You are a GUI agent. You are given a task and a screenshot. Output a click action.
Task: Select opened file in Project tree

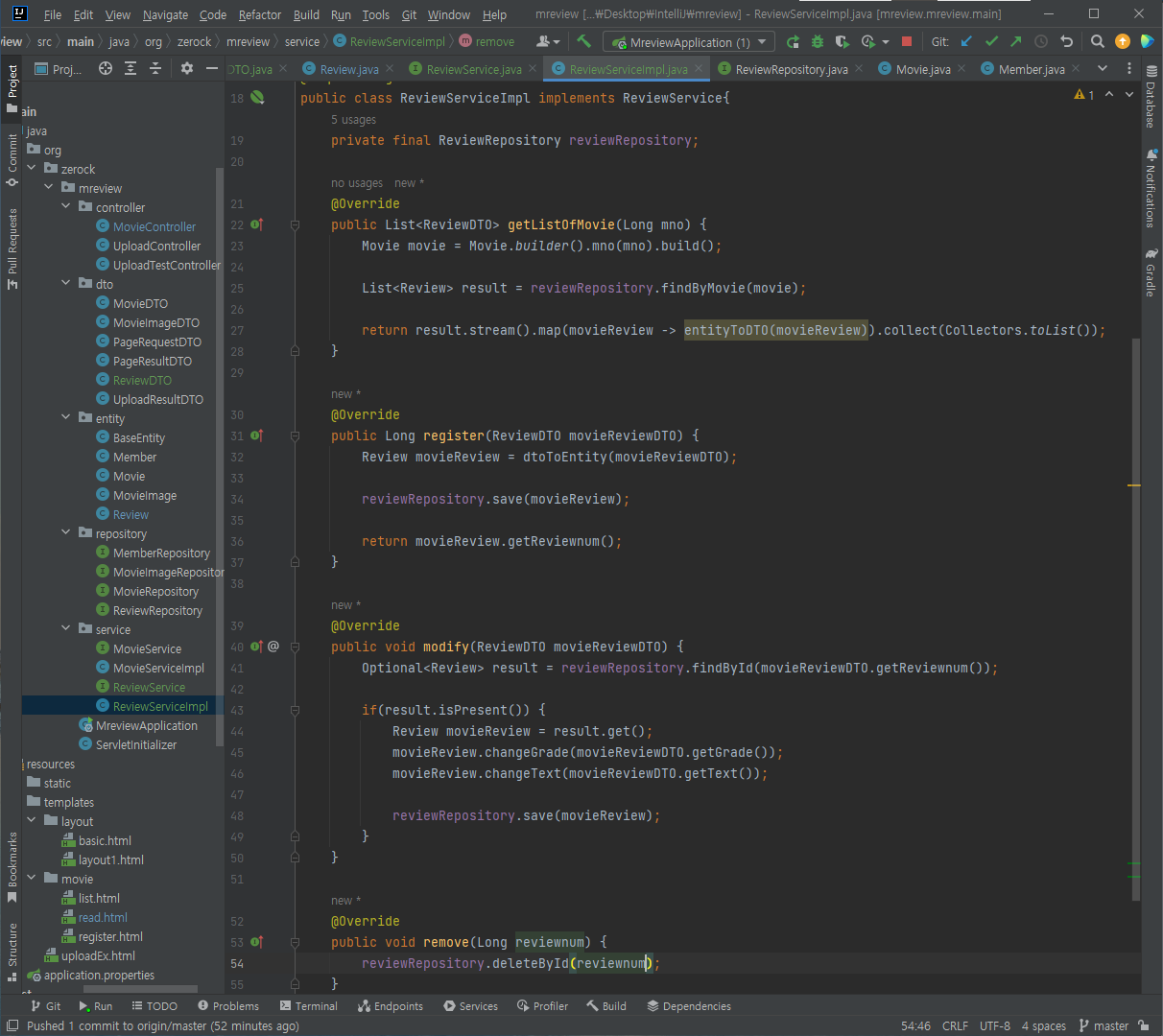(x=106, y=68)
